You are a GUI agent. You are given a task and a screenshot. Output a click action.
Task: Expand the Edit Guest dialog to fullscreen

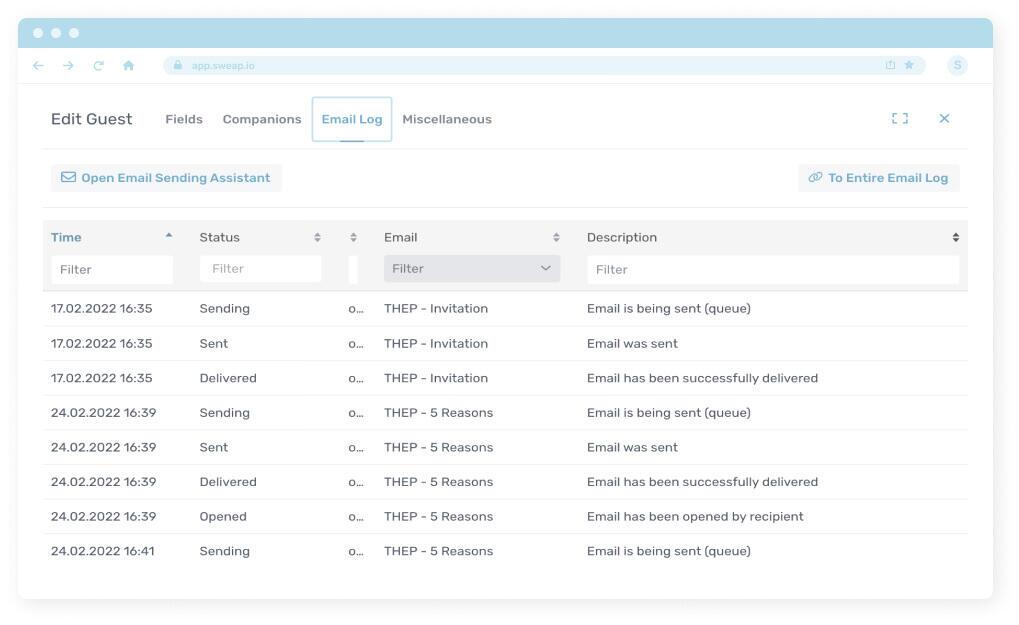(x=900, y=119)
